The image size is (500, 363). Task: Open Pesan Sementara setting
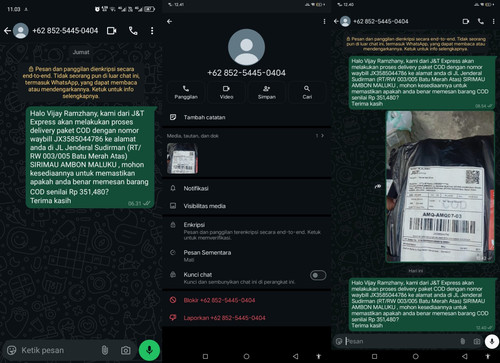point(246,256)
